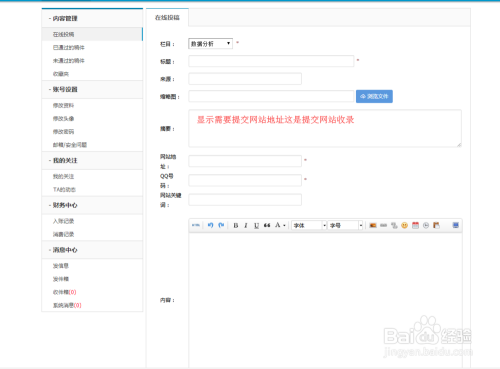Open 在线投稿 in the sidebar

(63, 34)
